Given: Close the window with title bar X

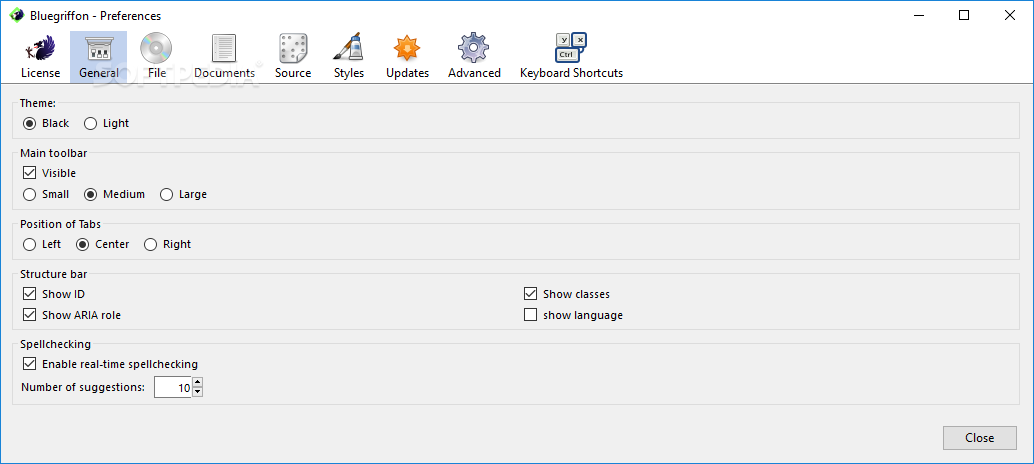Looking at the screenshot, I should (1010, 15).
